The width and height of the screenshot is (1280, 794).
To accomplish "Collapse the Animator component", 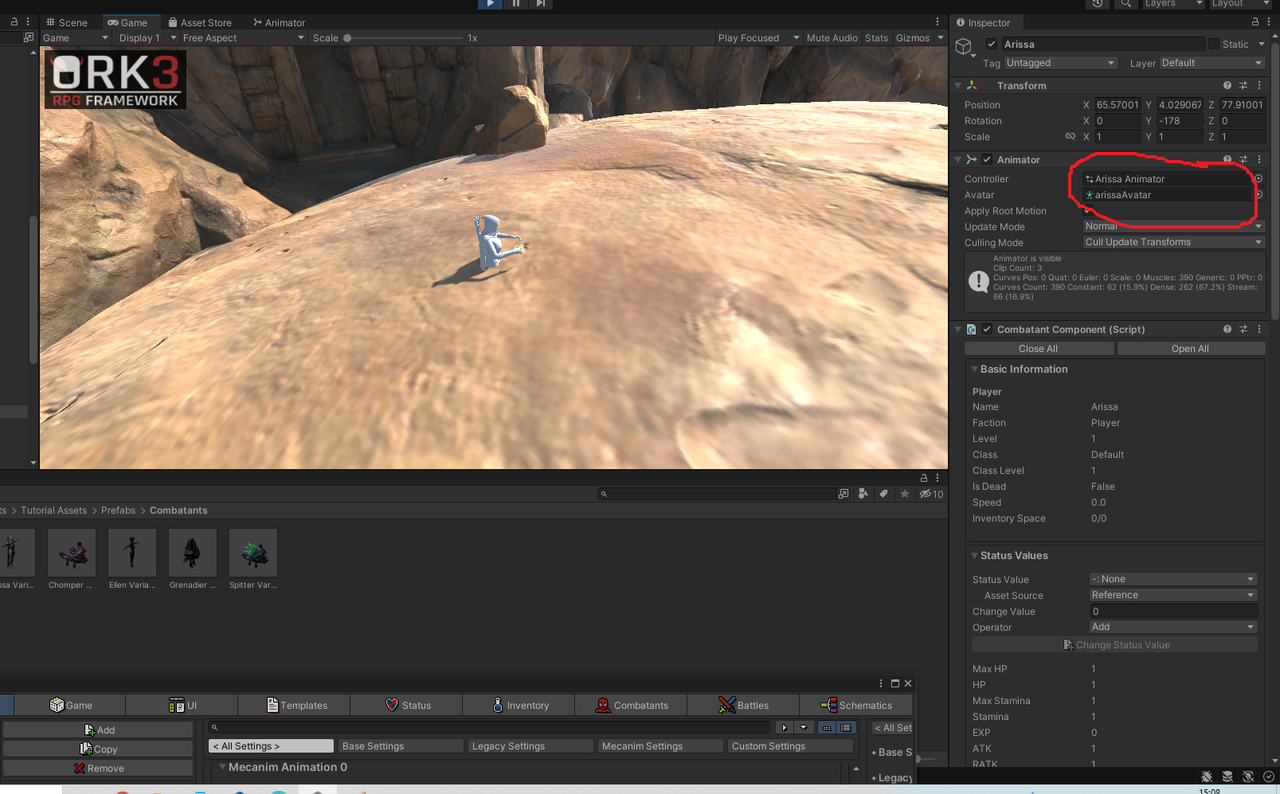I will 958,160.
